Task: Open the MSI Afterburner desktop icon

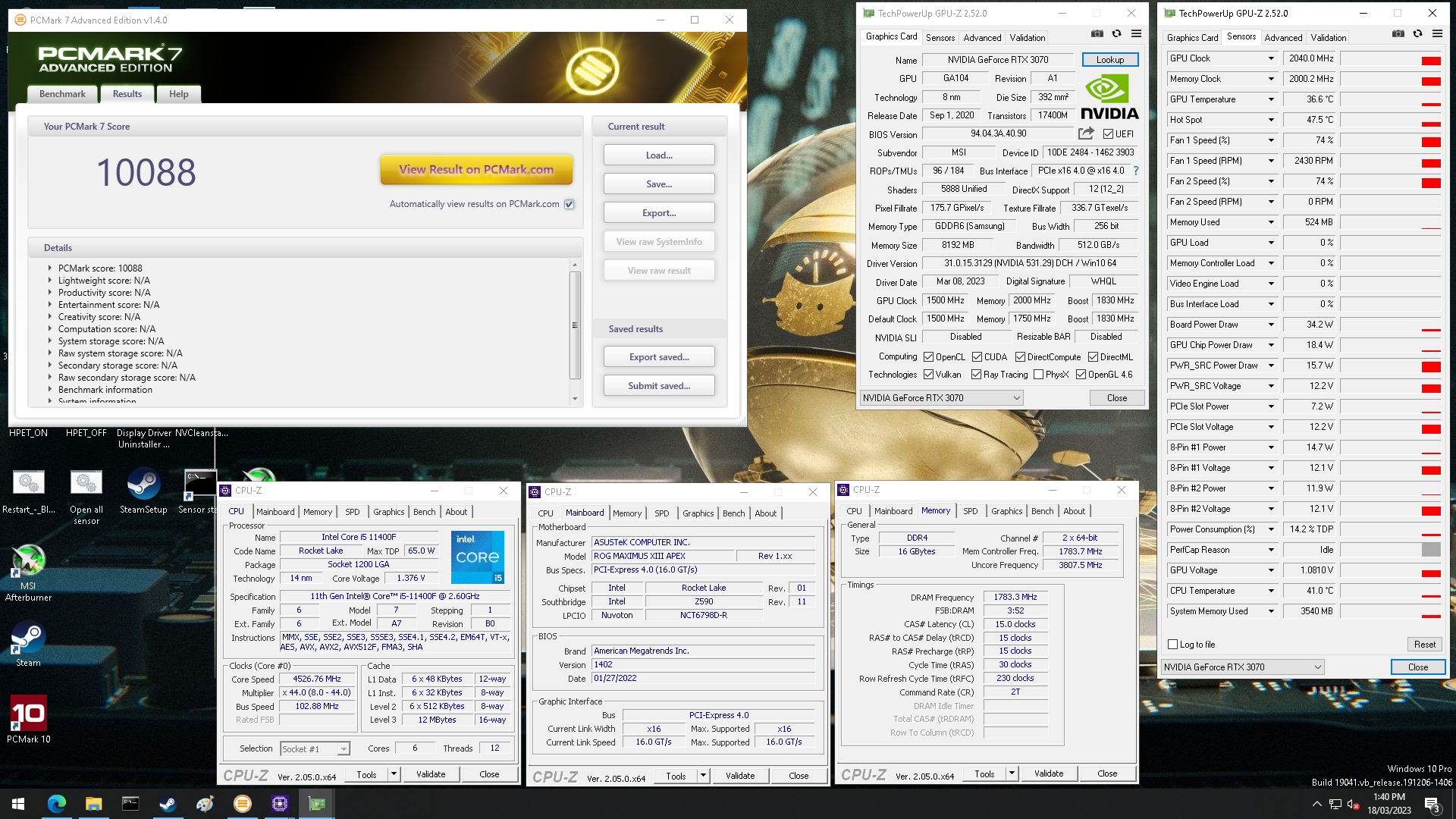Action: (x=28, y=573)
